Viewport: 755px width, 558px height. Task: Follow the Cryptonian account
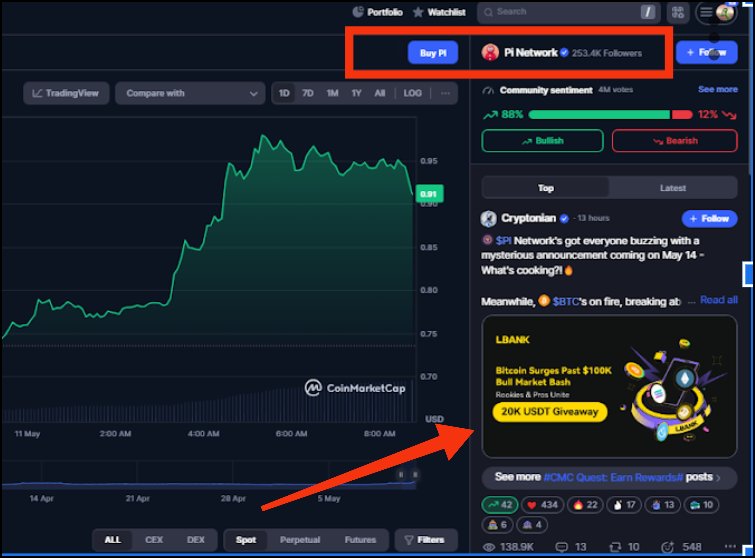coord(709,219)
